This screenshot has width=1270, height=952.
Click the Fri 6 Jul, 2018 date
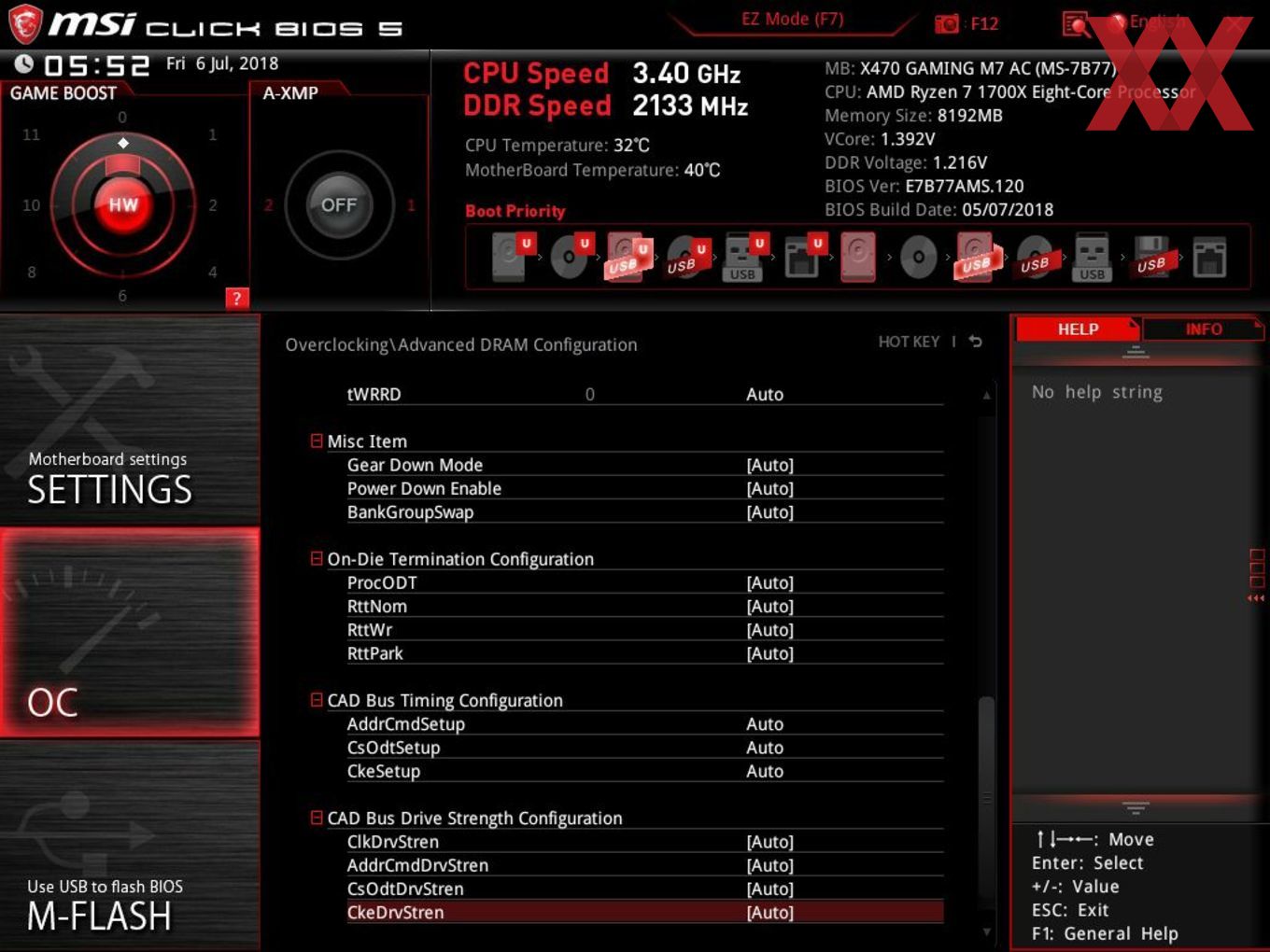[x=222, y=63]
